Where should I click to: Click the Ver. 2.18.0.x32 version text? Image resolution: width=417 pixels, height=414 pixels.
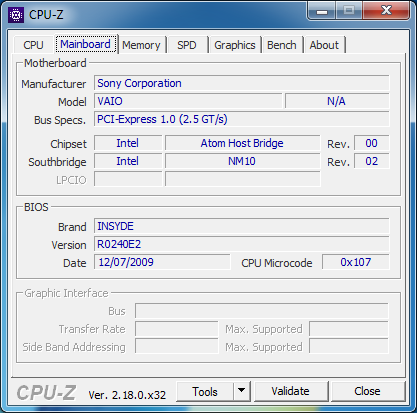point(127,395)
